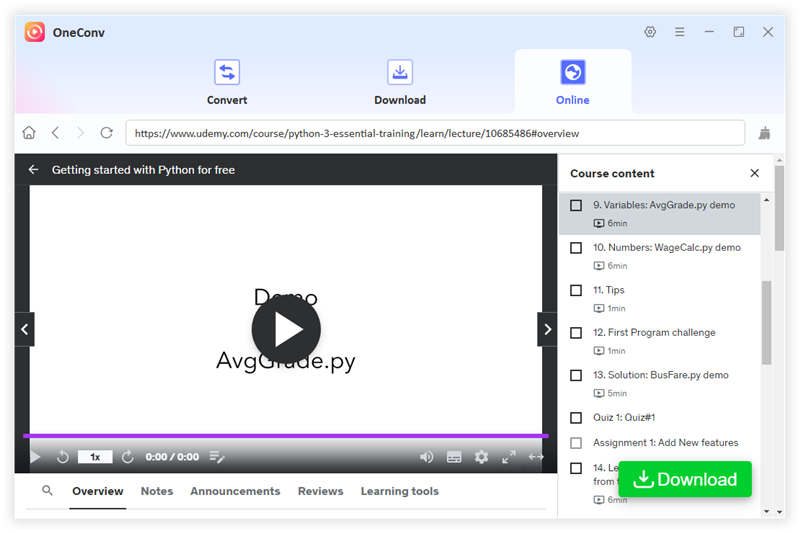Open the Learning tools tab
The height and width of the screenshot is (533, 800).
(x=399, y=491)
